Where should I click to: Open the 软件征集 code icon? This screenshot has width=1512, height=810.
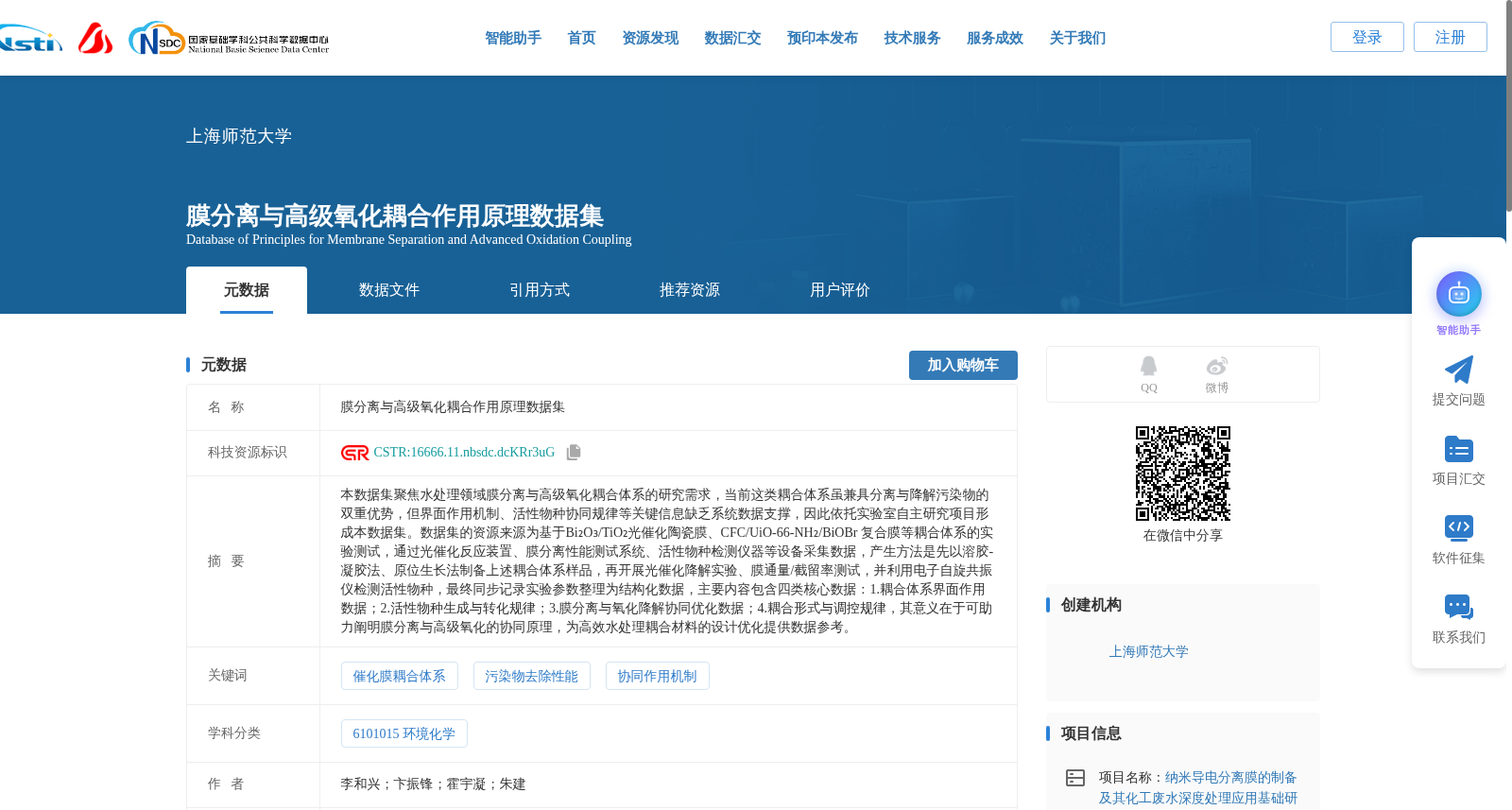[1458, 527]
